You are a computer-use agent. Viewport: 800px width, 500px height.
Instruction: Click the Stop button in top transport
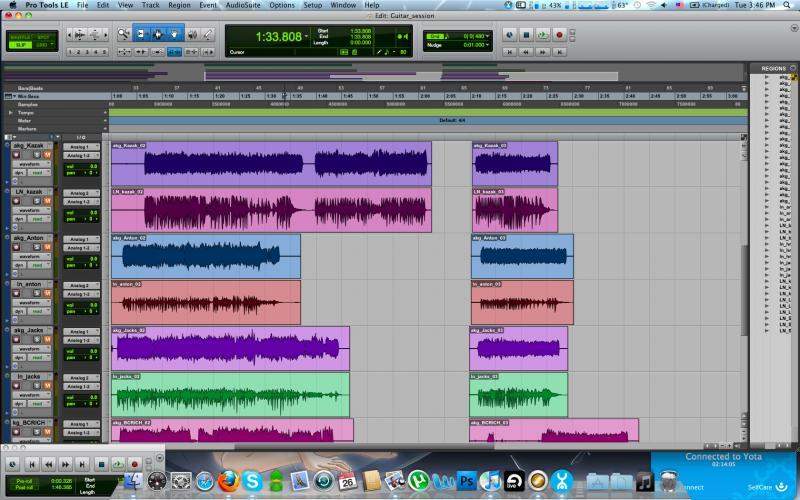pos(526,34)
